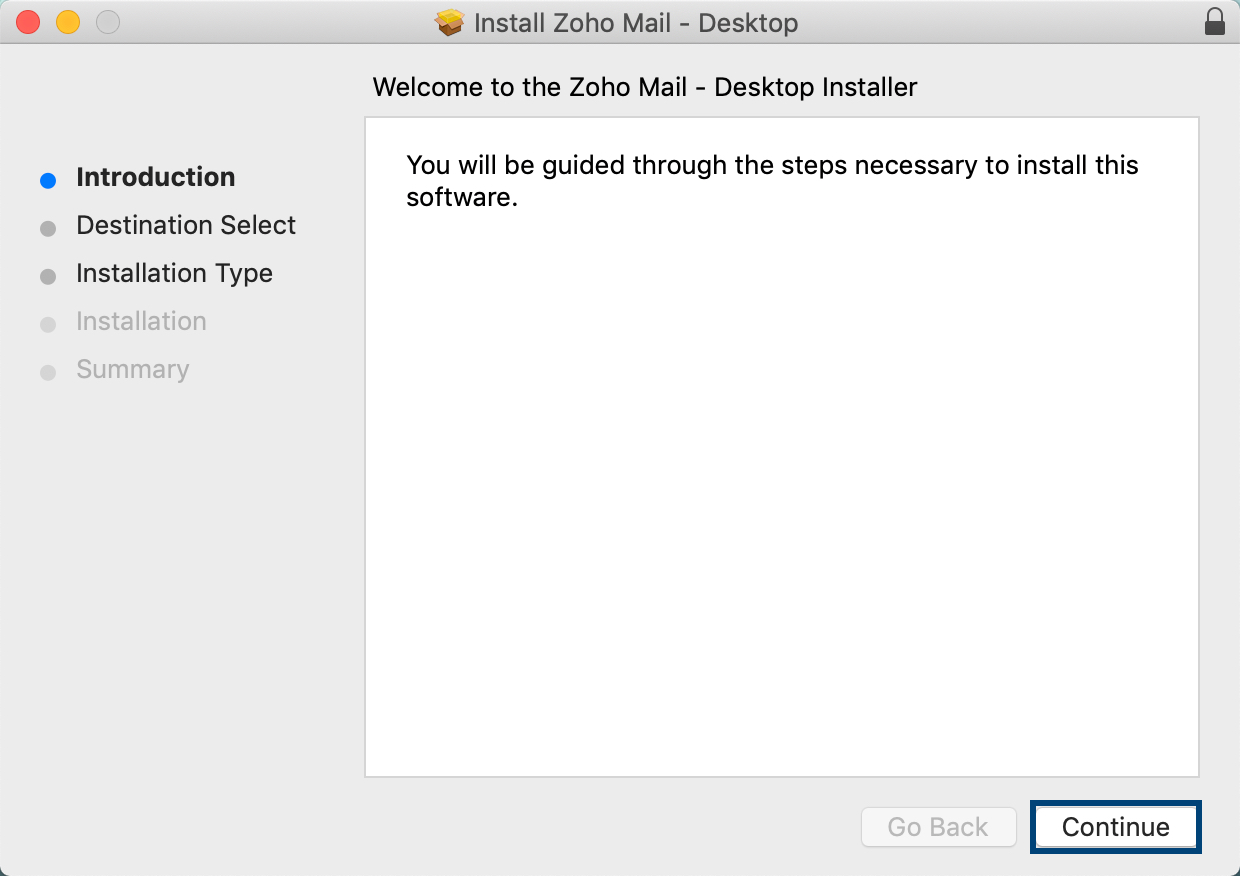Viewport: 1240px width, 876px height.
Task: Select the Installation Type step
Action: pyautogui.click(x=174, y=273)
